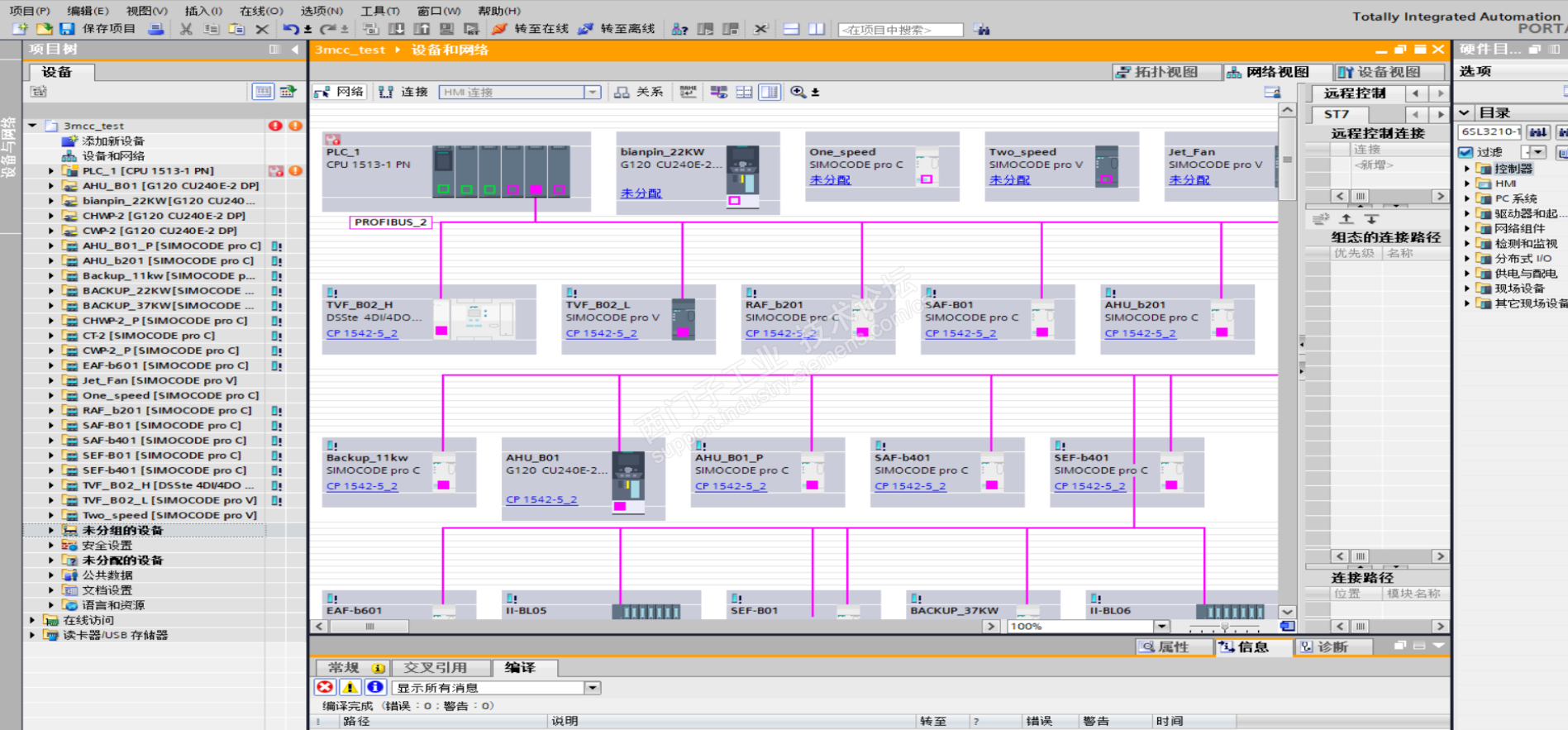Click the Accessible devices icon
The width and height of the screenshot is (1568, 730).
(679, 29)
